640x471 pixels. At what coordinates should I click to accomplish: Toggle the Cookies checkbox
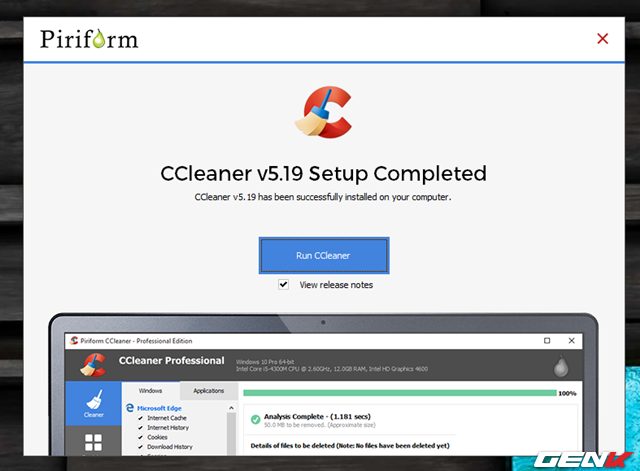click(x=139, y=437)
